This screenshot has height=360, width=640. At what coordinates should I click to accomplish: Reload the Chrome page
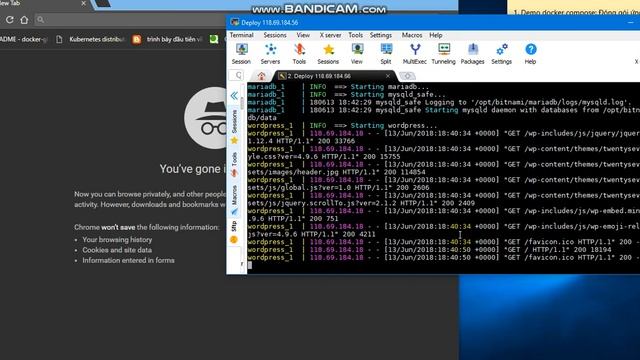pos(9,20)
